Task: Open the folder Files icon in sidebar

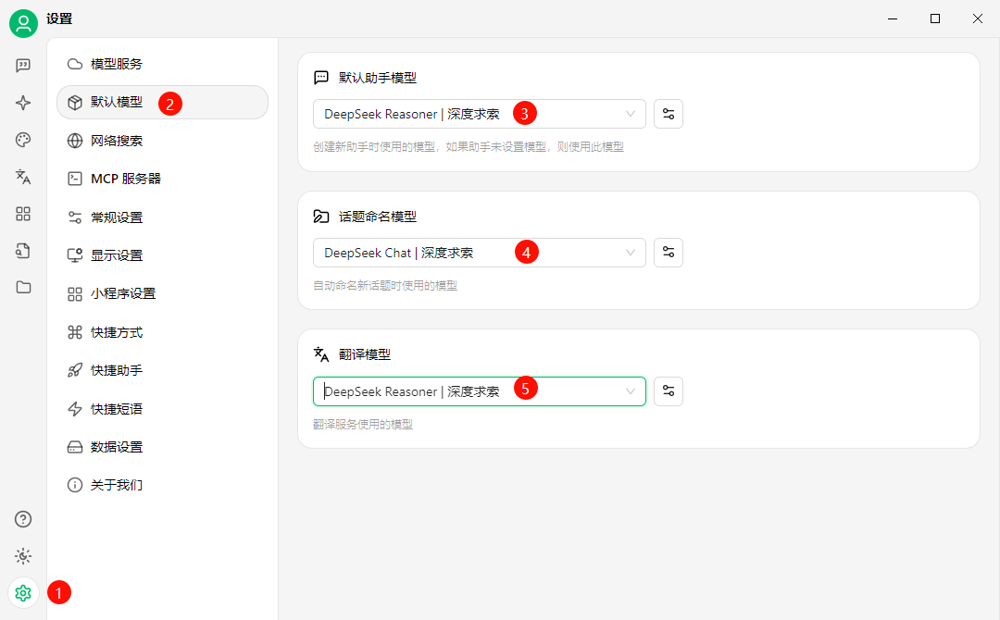Action: pos(23,287)
